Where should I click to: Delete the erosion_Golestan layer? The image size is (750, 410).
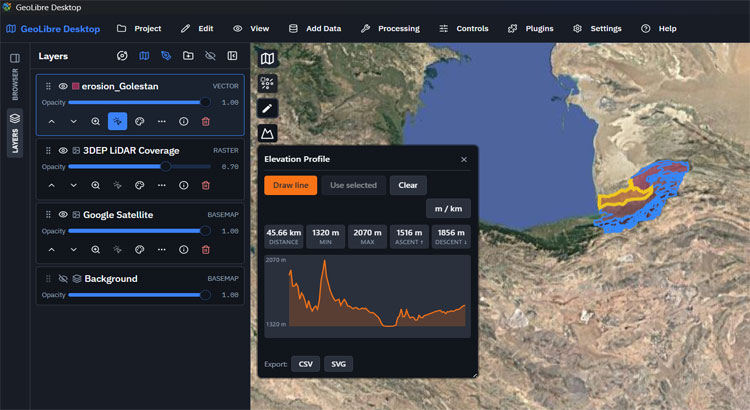[206, 122]
